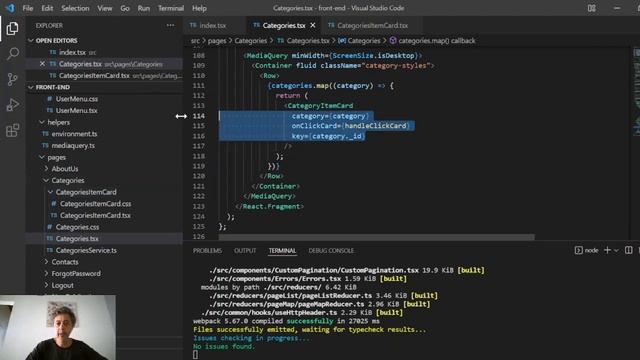
Task: Click the Categories.tsx breadcrumb segment
Action: (x=308, y=40)
